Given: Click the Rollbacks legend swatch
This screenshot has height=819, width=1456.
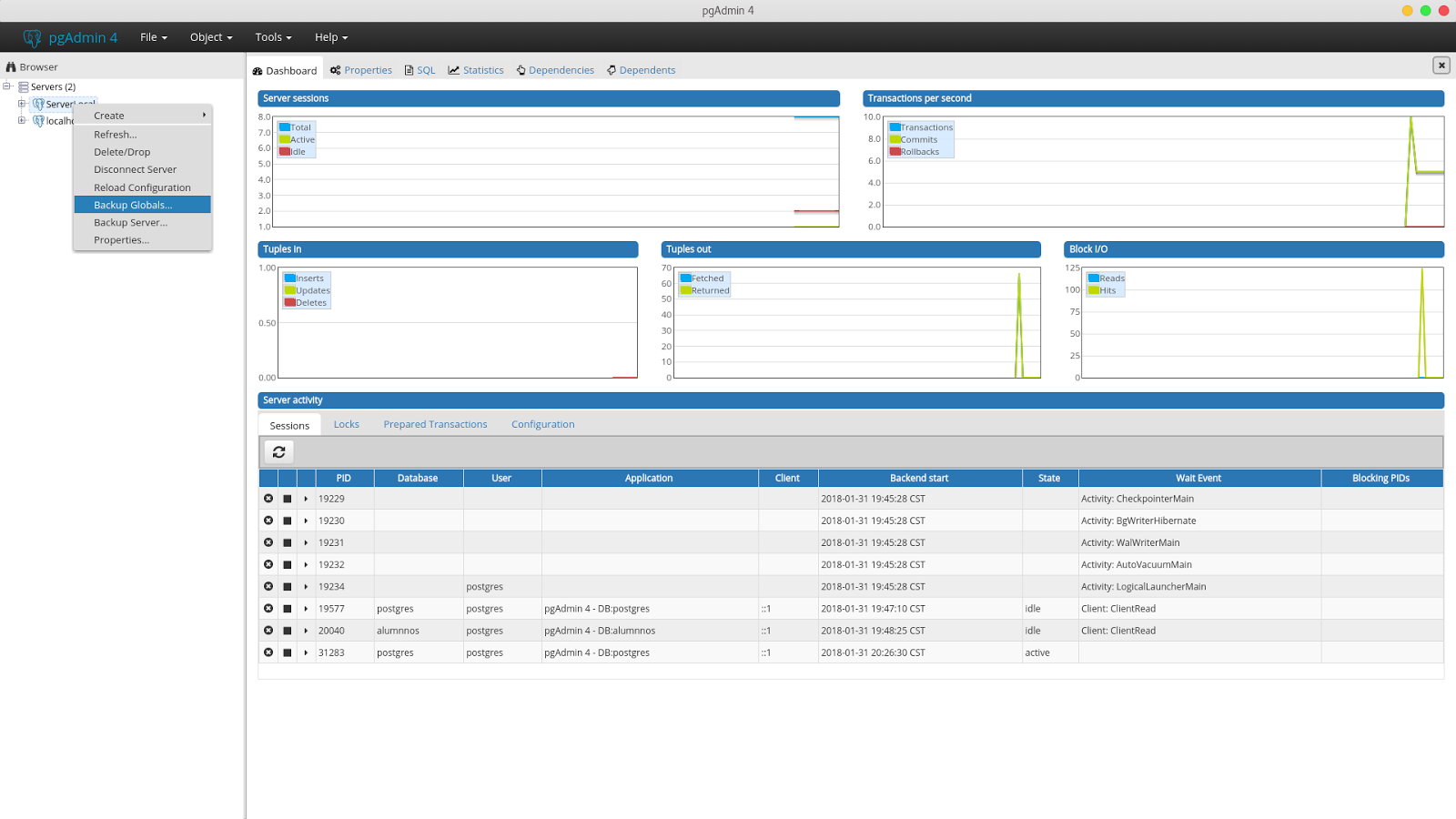Looking at the screenshot, I should pyautogui.click(x=895, y=152).
